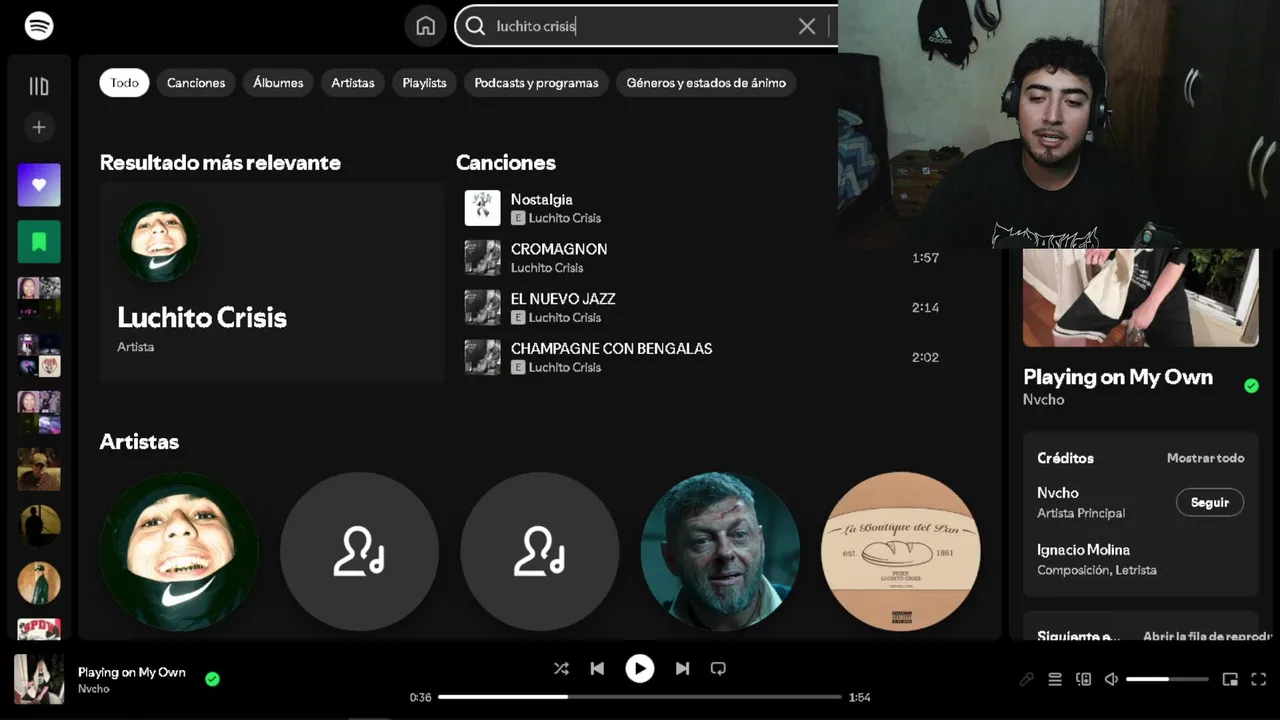Image resolution: width=1280 pixels, height=720 pixels.
Task: Go to Home via house icon
Action: tap(426, 26)
